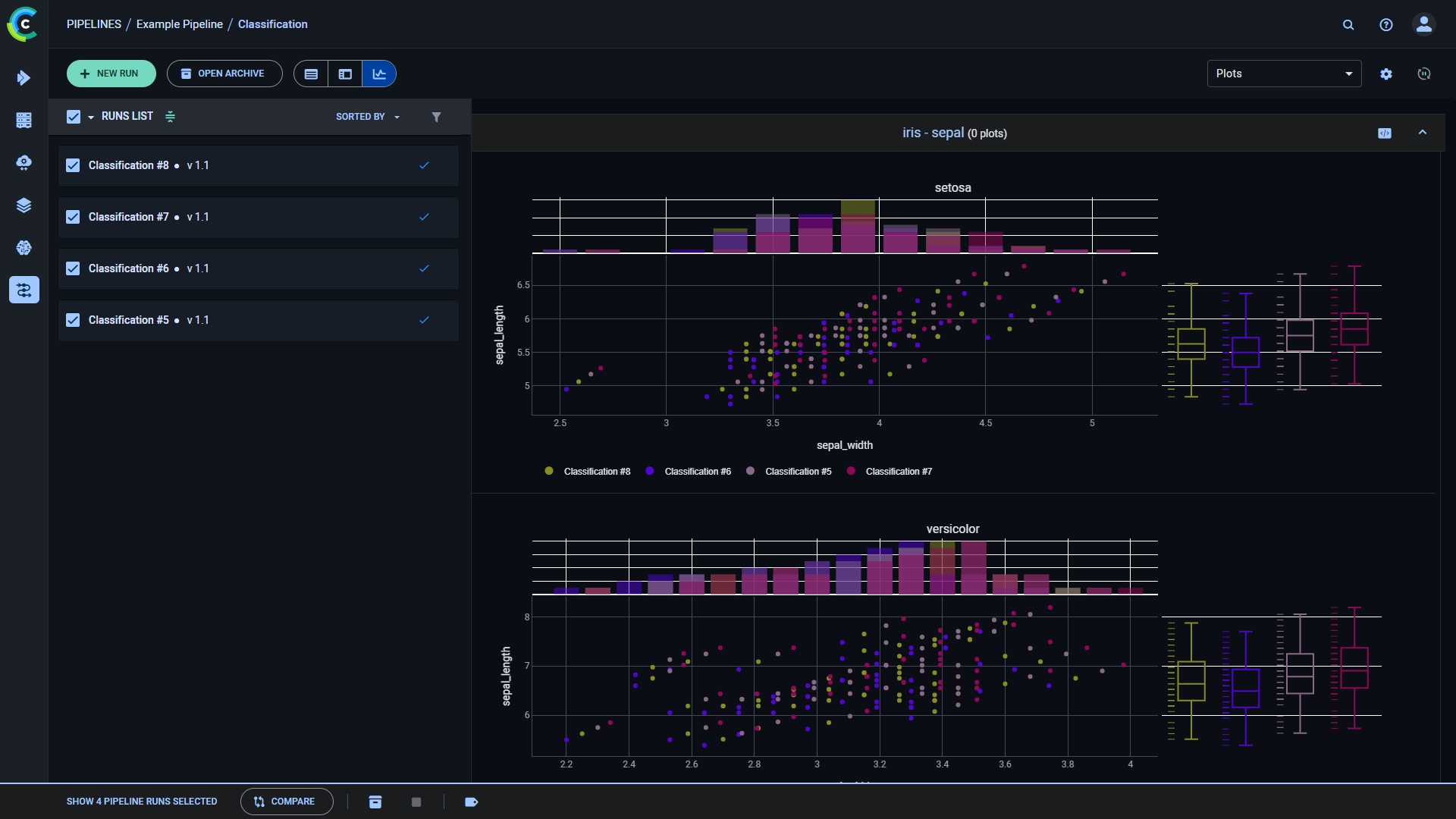Click the brain-shaped Model Endpoints sidebar icon
The height and width of the screenshot is (819, 1456).
(24, 247)
